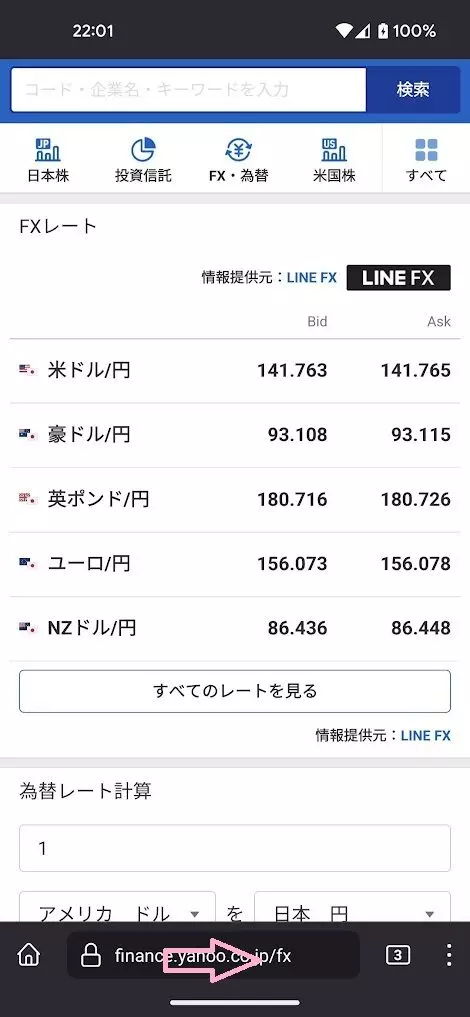
Task: Open the 米ドル/円 rate row
Action: pos(235,371)
